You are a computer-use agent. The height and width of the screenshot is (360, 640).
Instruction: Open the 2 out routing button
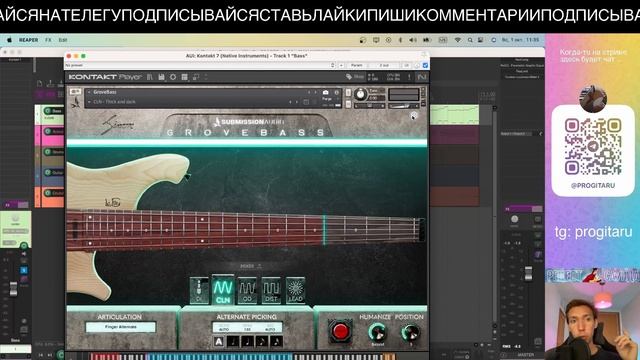click(384, 65)
